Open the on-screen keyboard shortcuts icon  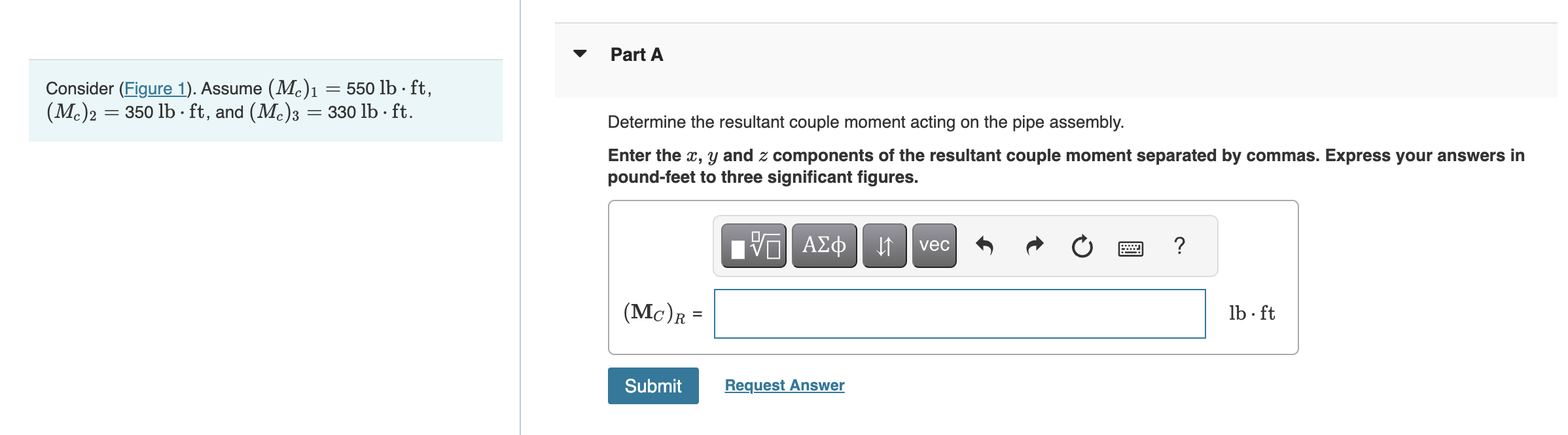point(1130,248)
